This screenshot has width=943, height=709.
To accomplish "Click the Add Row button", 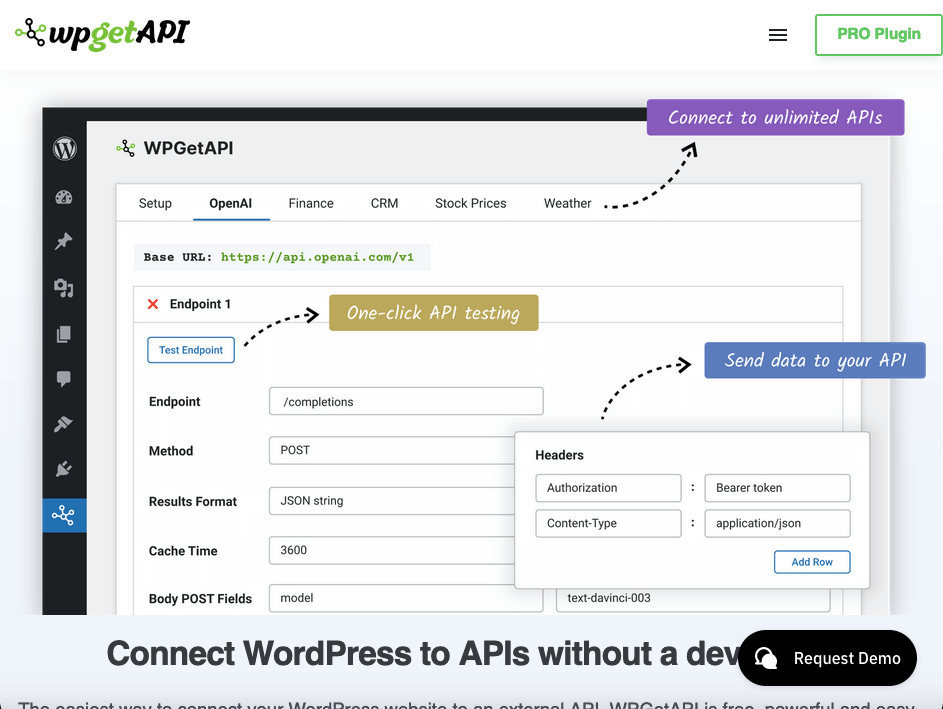I will [812, 562].
